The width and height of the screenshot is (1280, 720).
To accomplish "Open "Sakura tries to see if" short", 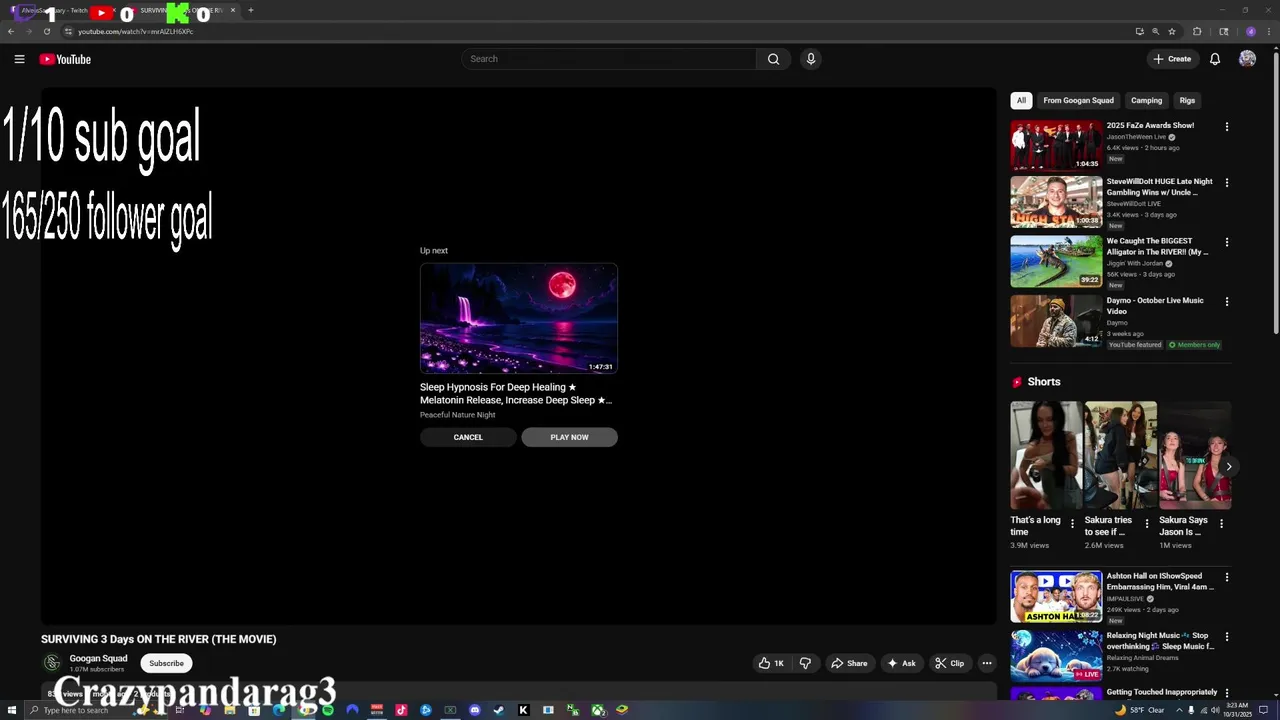I will click(1121, 456).
